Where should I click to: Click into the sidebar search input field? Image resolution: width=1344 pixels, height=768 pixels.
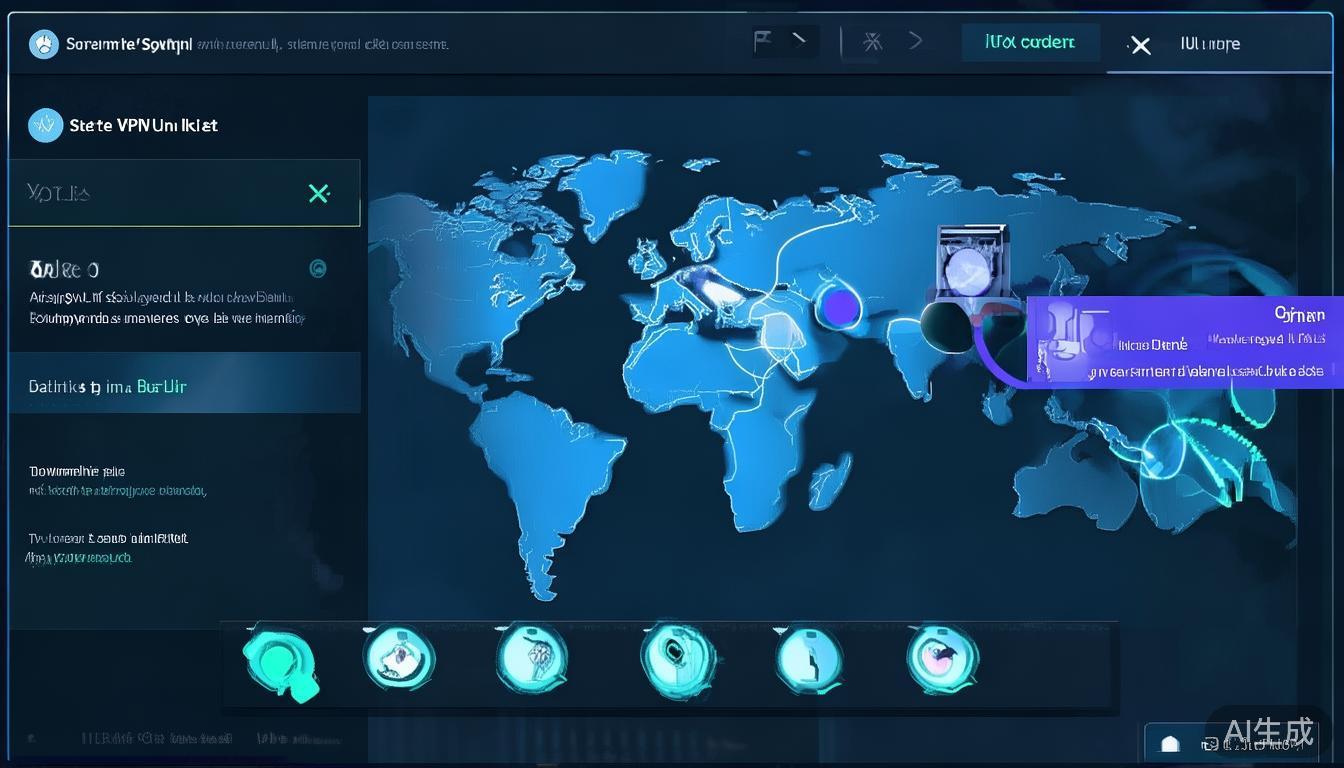pyautogui.click(x=150, y=193)
